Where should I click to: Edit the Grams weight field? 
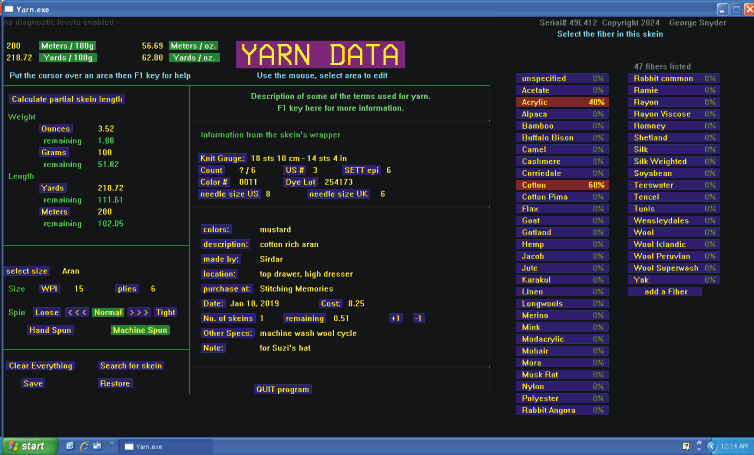pyautogui.click(x=53, y=152)
